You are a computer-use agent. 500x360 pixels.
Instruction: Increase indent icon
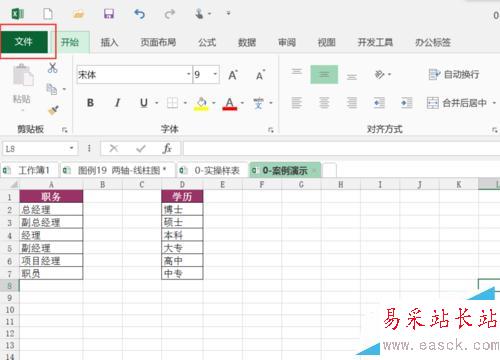(x=406, y=103)
